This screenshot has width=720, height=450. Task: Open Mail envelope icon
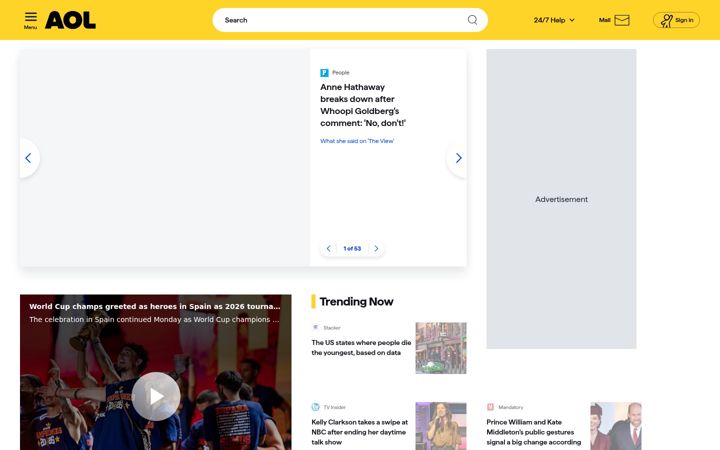622,20
